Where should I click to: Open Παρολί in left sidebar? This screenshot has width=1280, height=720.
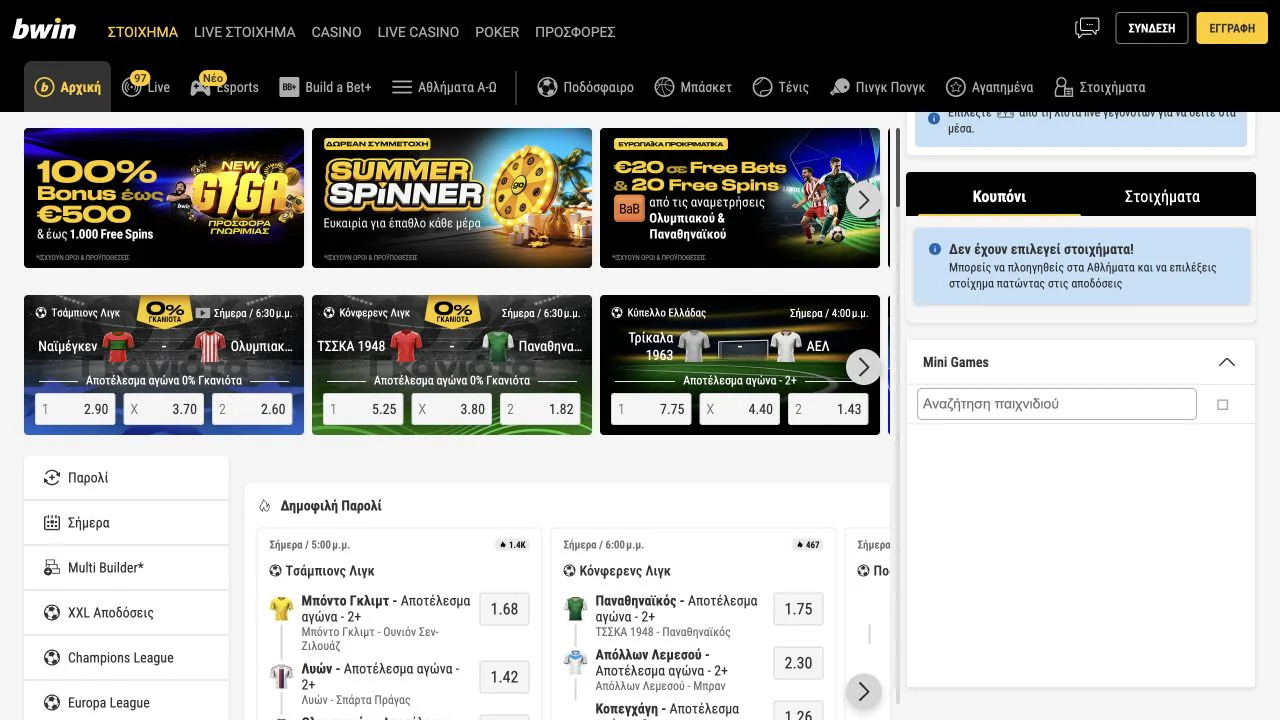click(x=126, y=478)
